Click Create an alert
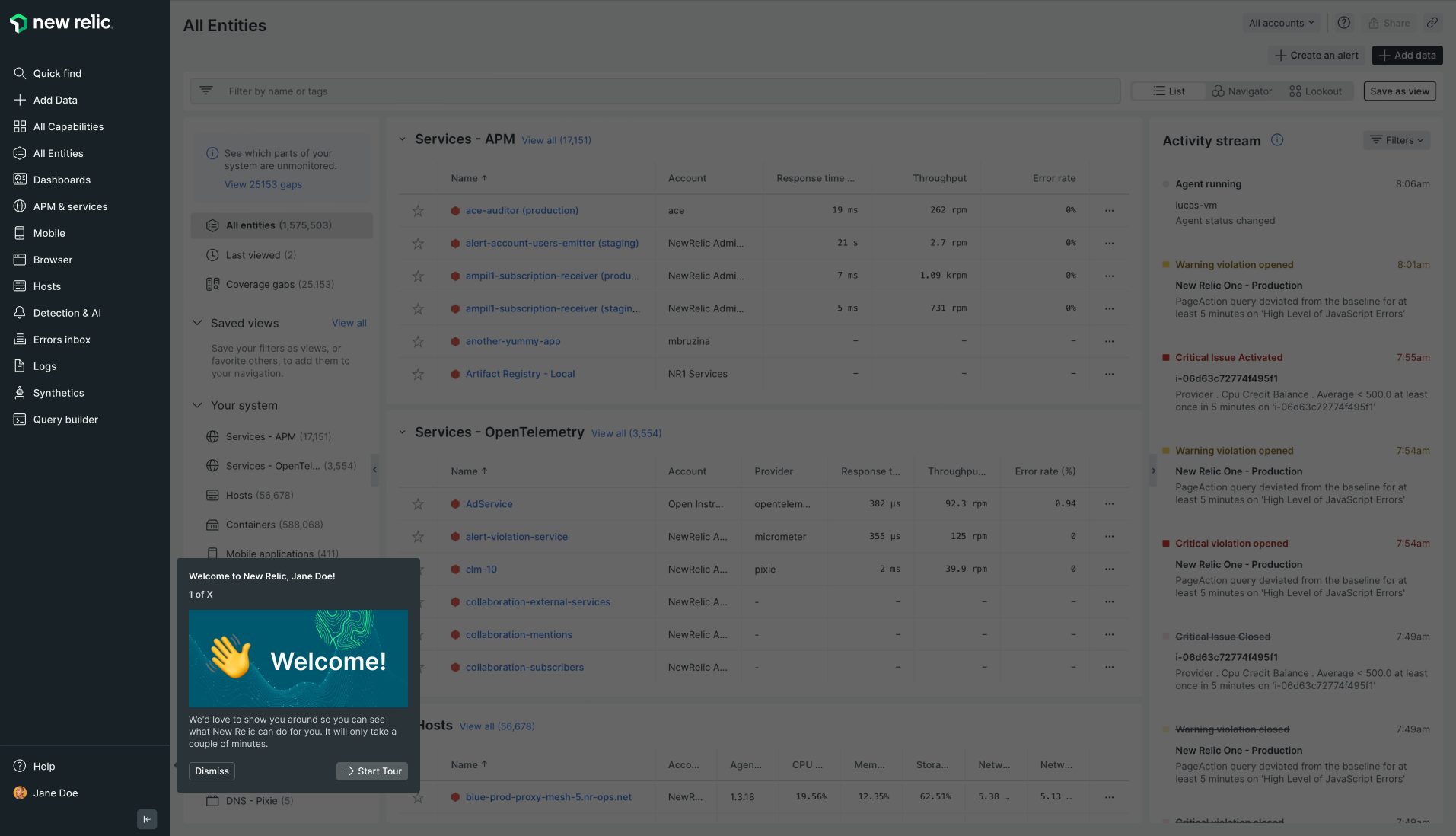This screenshot has height=836, width=1456. [x=1317, y=56]
